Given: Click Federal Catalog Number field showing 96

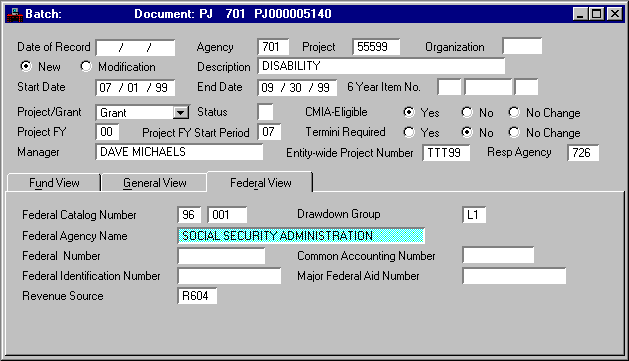Looking at the screenshot, I should point(189,215).
